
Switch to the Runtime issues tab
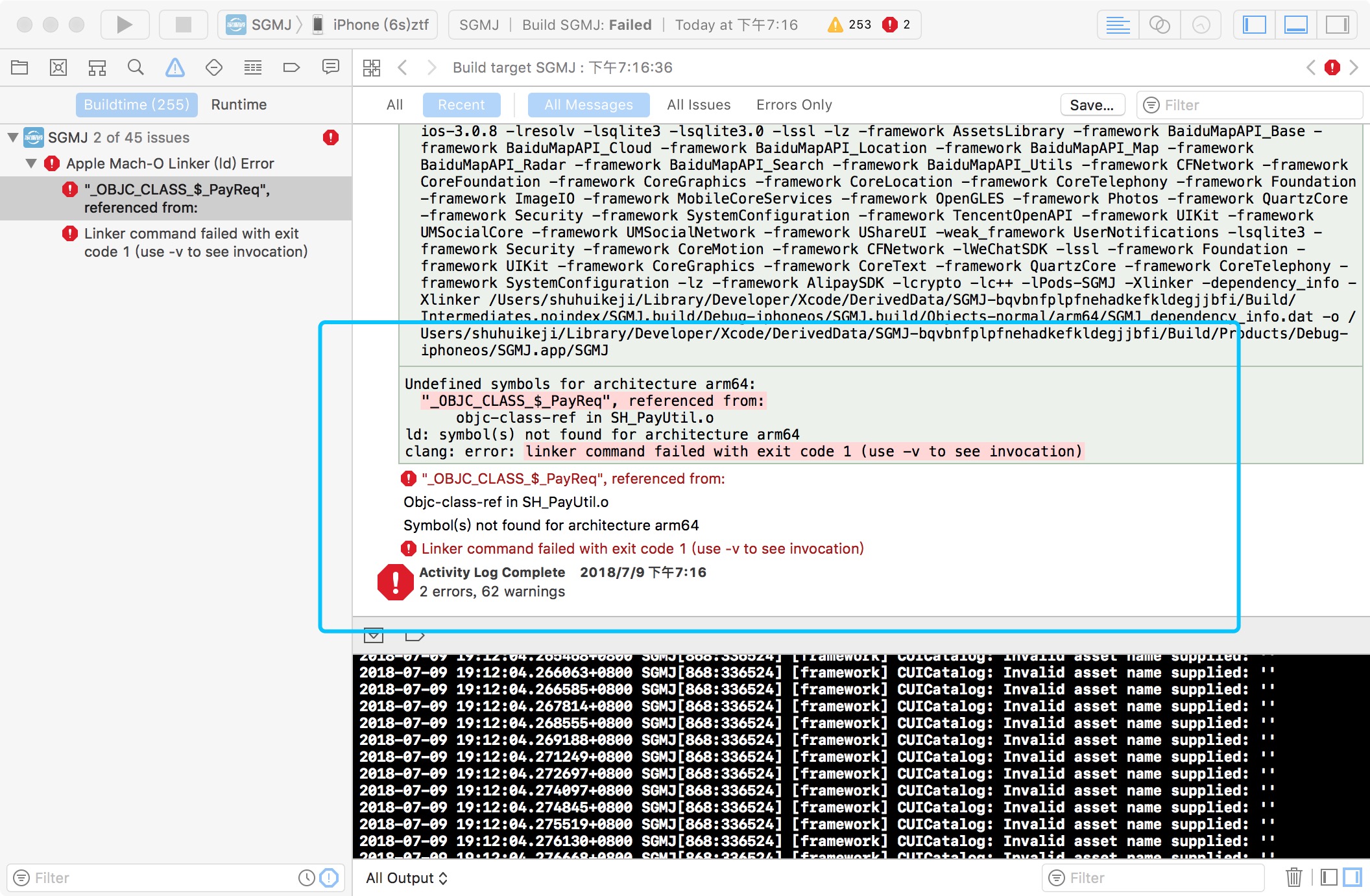(239, 104)
